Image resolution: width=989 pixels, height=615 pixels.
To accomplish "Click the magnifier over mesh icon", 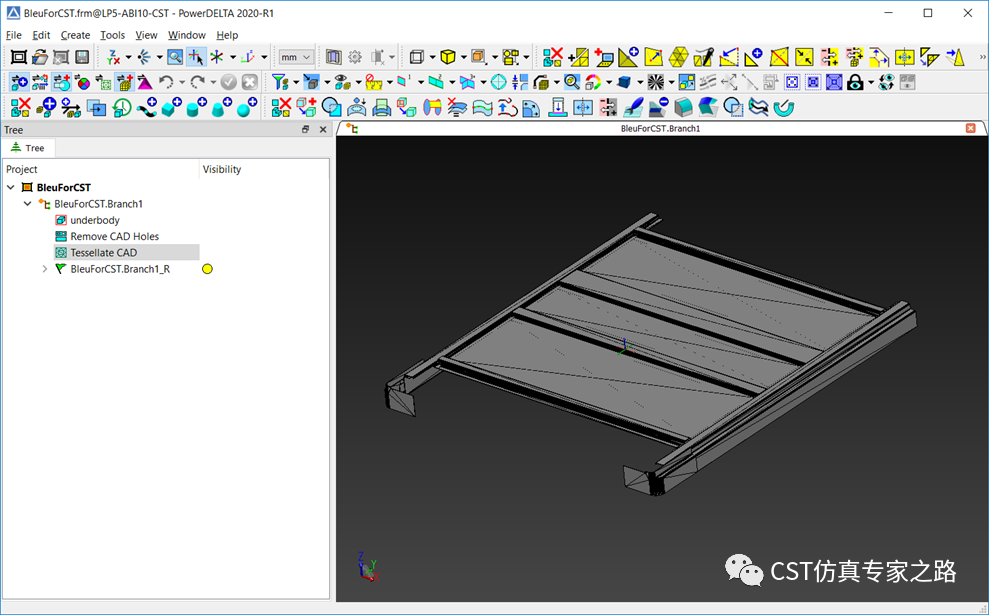I will [x=571, y=82].
